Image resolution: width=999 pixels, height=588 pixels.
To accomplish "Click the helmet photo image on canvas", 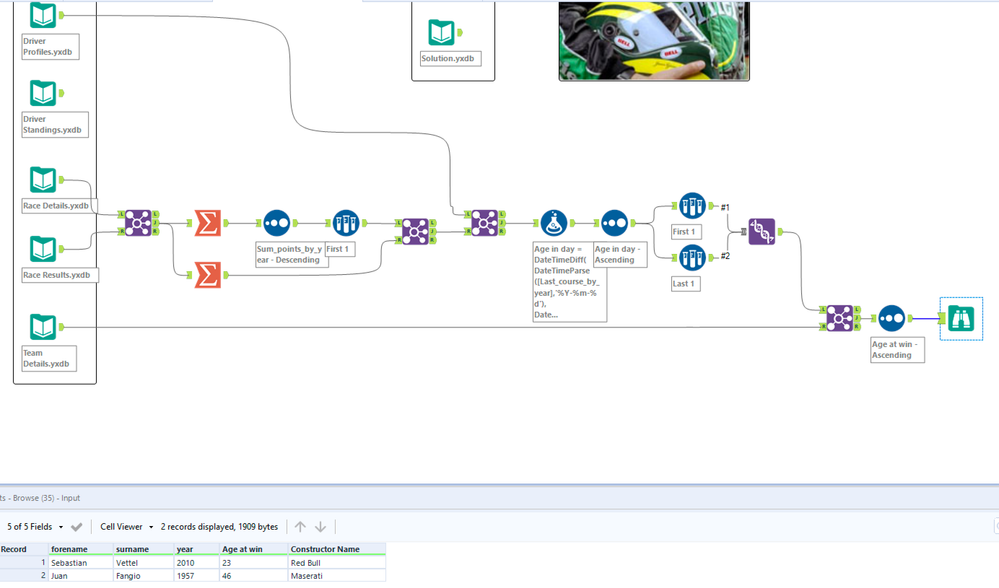I will 654,41.
